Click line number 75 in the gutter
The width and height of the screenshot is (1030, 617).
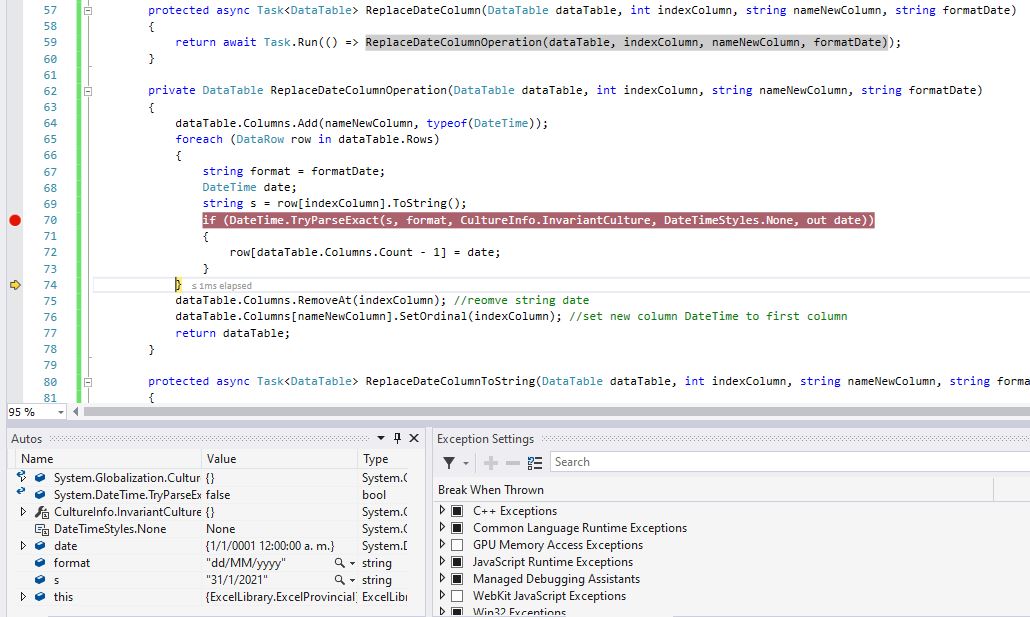pos(50,301)
